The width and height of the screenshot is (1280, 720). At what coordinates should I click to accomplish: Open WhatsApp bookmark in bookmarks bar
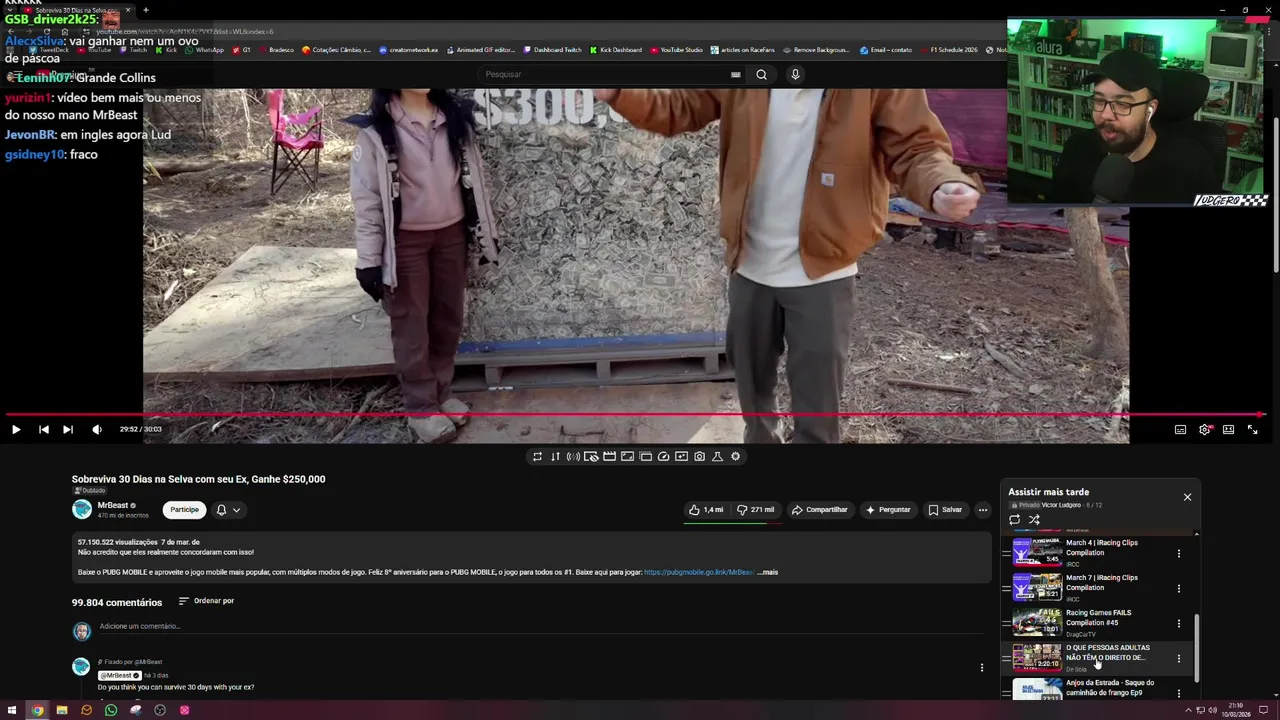204,50
